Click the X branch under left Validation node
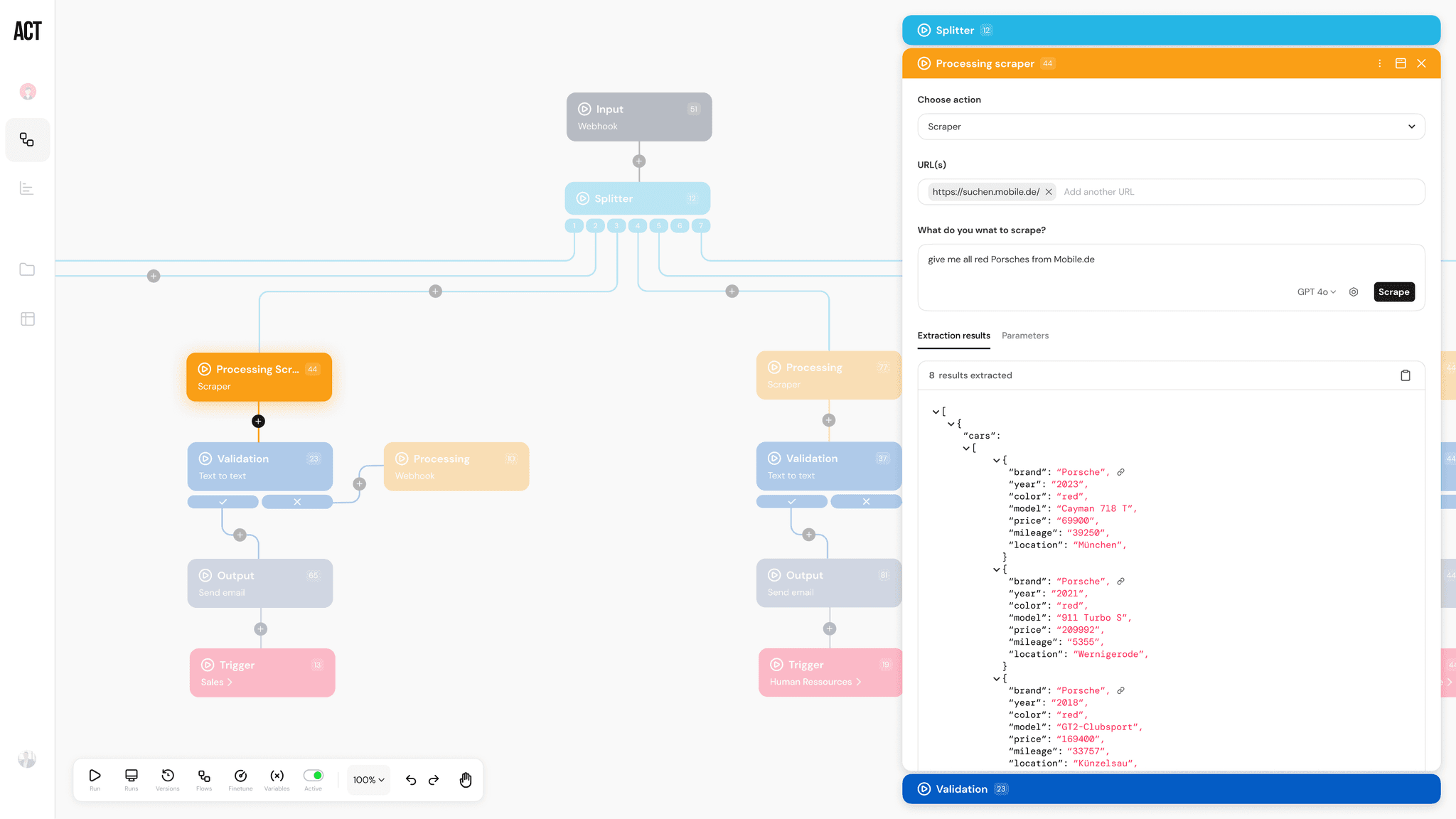The image size is (1456, 819). click(297, 502)
